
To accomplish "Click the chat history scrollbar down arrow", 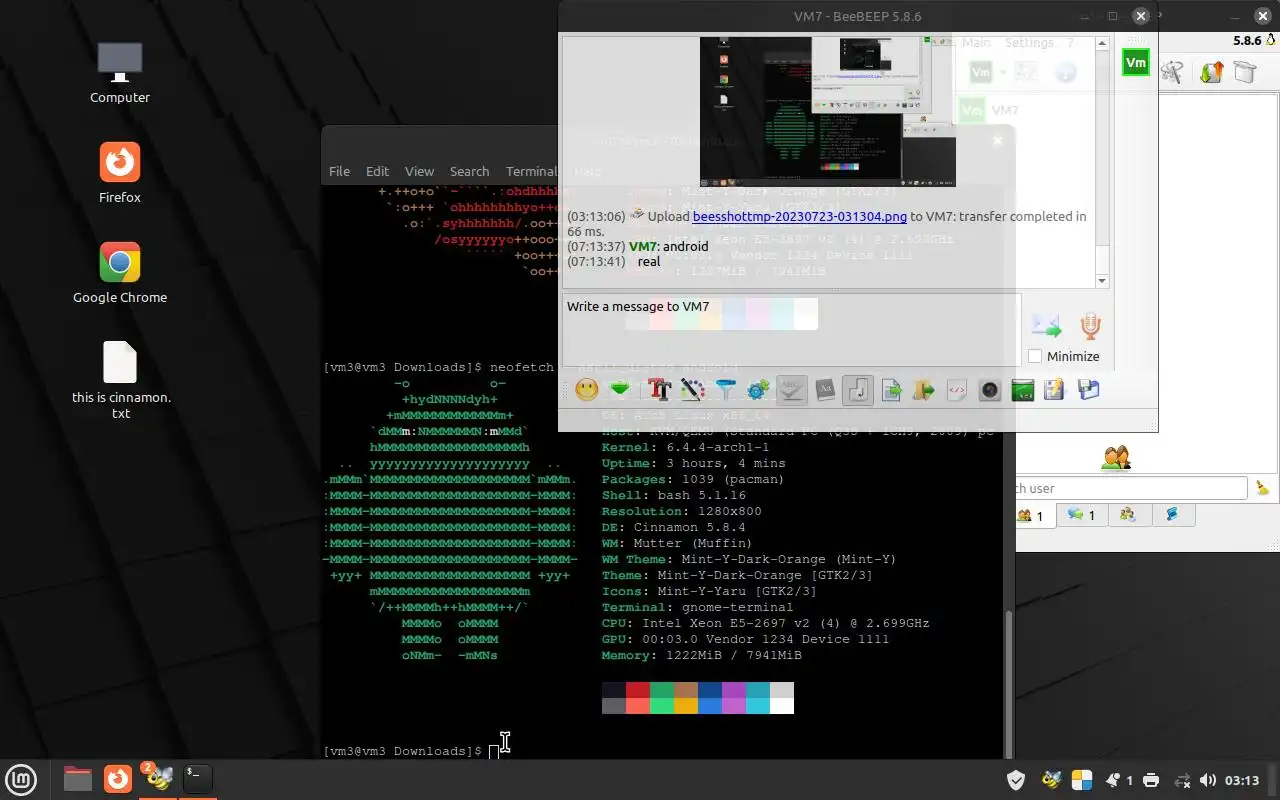I will pyautogui.click(x=1103, y=281).
